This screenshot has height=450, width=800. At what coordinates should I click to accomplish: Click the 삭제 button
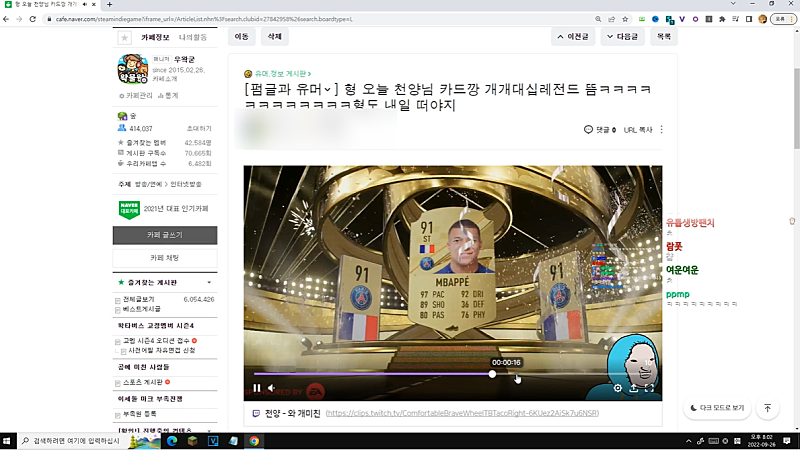click(x=274, y=37)
